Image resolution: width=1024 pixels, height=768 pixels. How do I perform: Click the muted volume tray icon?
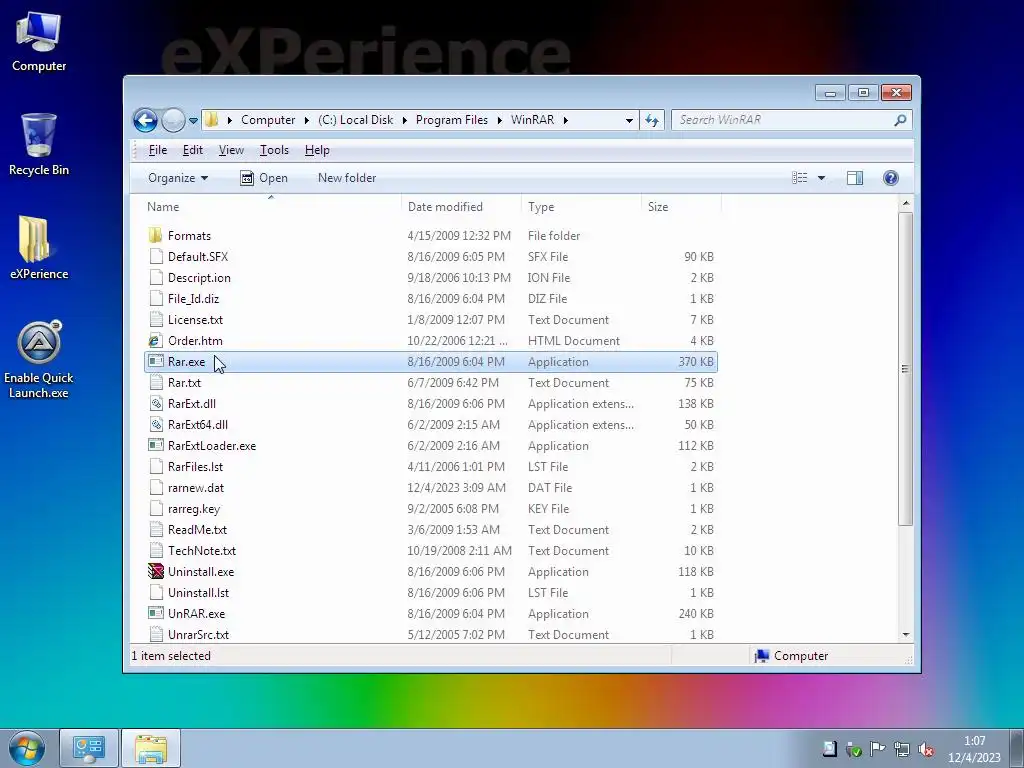pos(925,750)
